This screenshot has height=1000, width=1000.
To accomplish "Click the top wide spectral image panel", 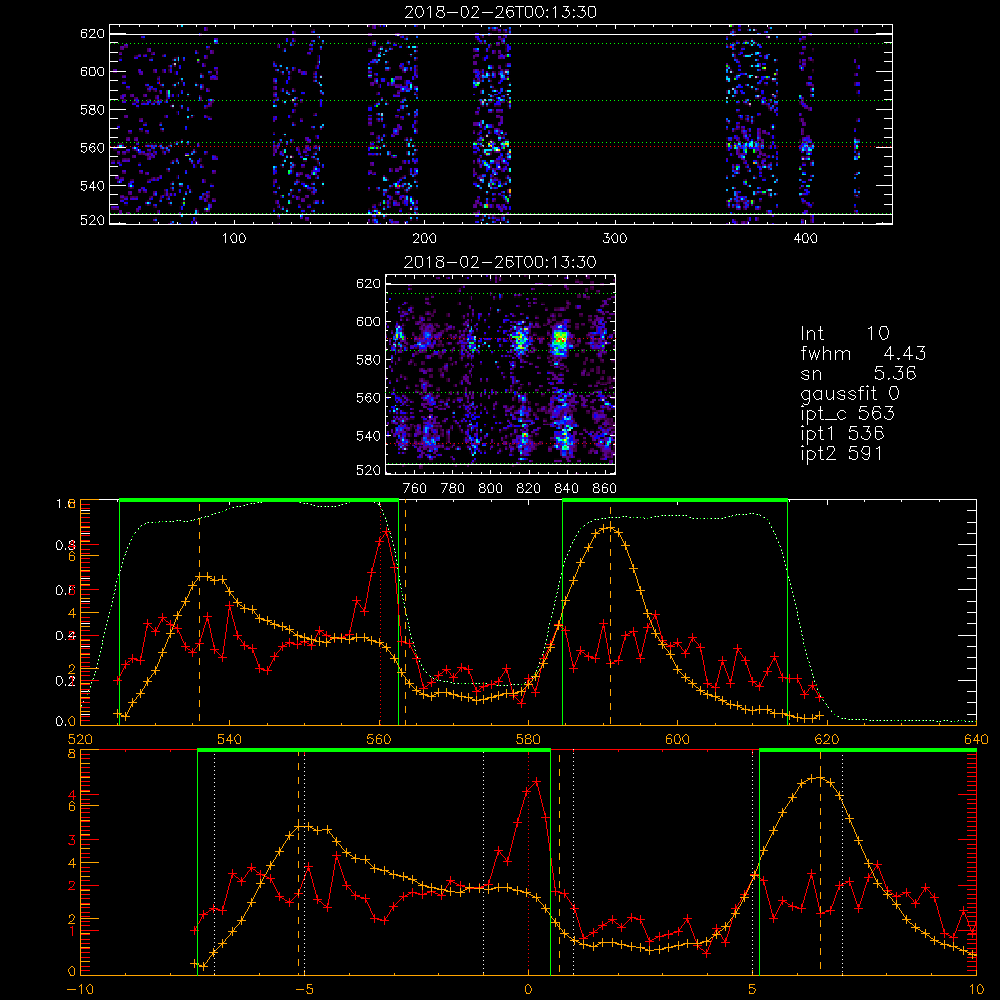I will 501,124.
